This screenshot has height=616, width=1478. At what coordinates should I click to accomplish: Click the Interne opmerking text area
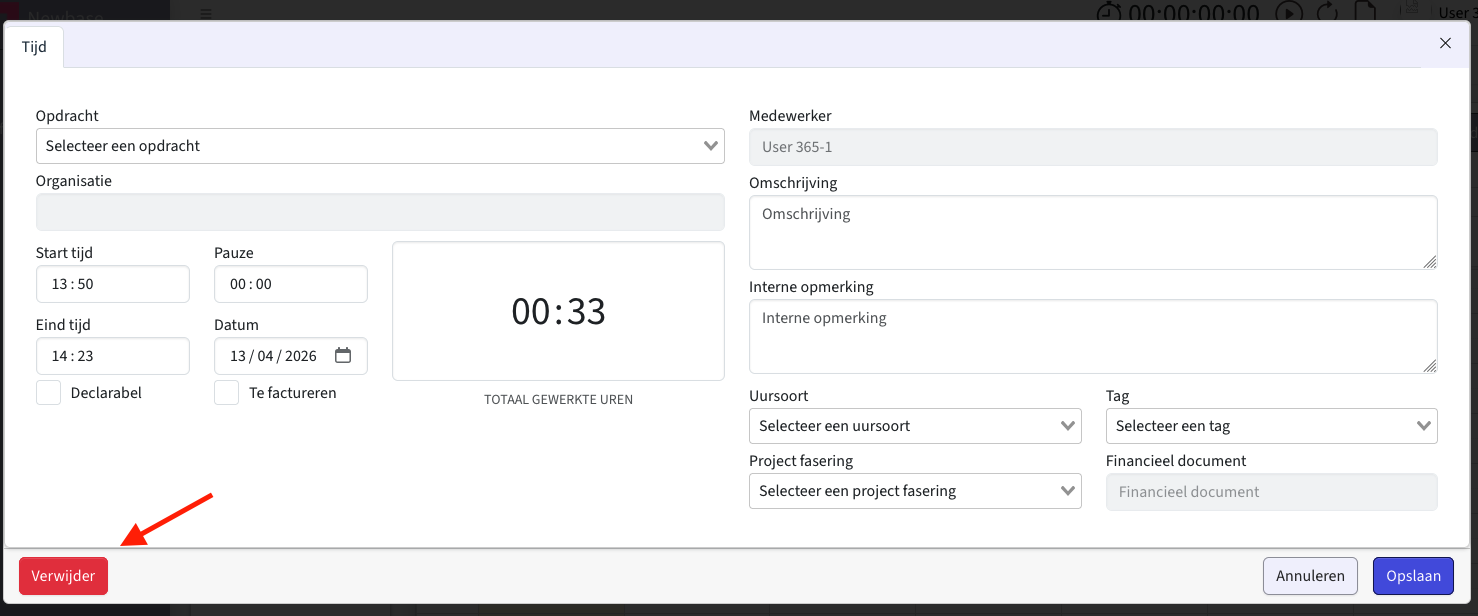coord(1092,336)
